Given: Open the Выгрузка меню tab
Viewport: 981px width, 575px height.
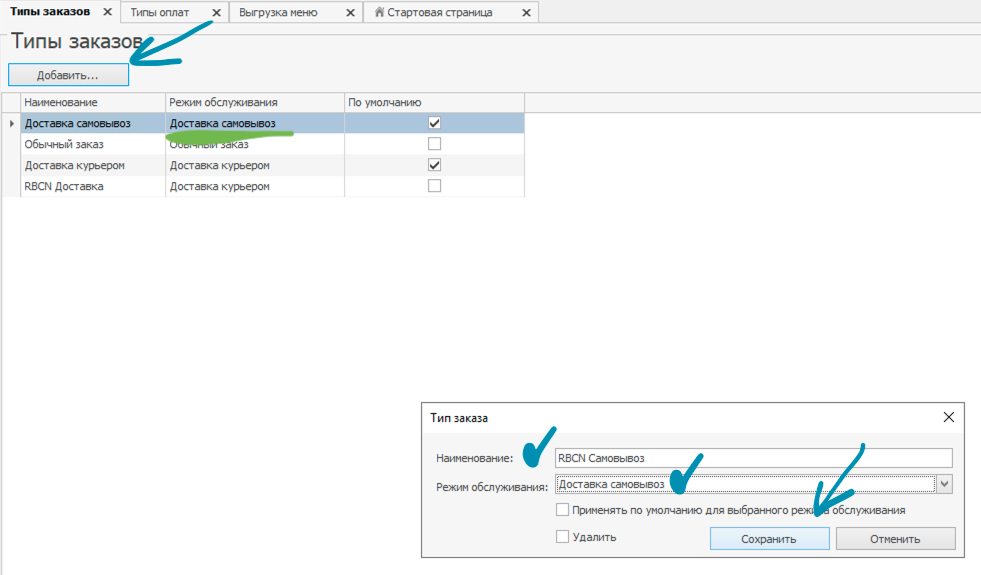Looking at the screenshot, I should coord(278,13).
